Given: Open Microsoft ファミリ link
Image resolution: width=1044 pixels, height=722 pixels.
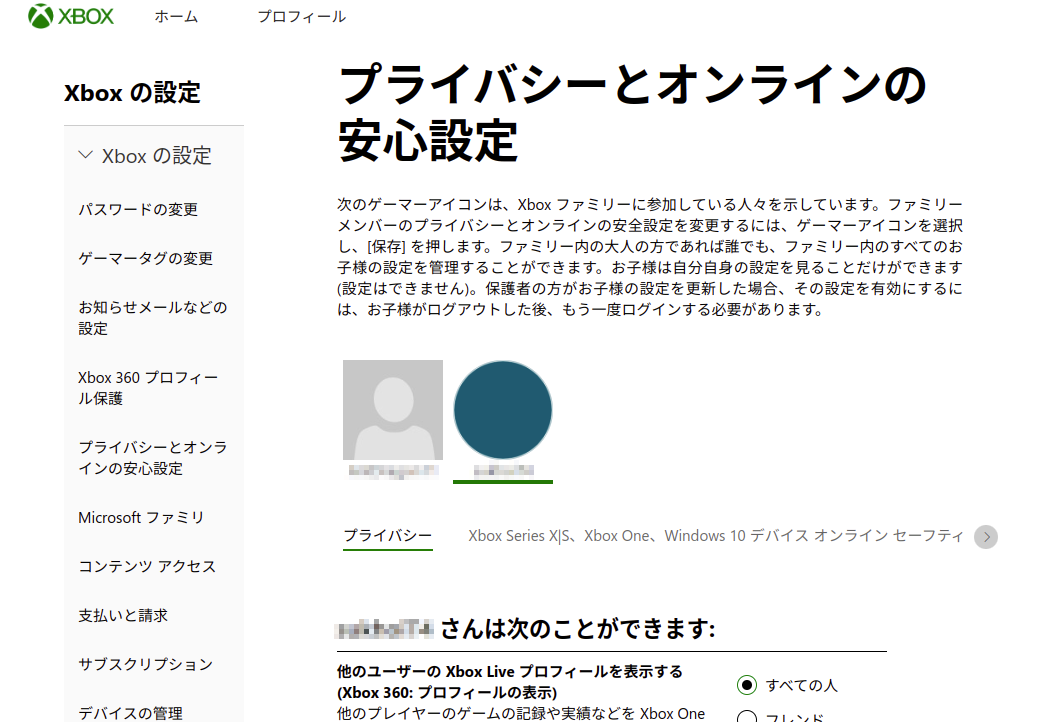Looking at the screenshot, I should point(141,518).
